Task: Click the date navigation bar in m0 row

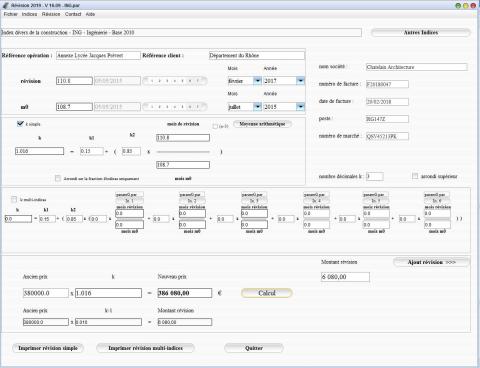Action: click(175, 107)
